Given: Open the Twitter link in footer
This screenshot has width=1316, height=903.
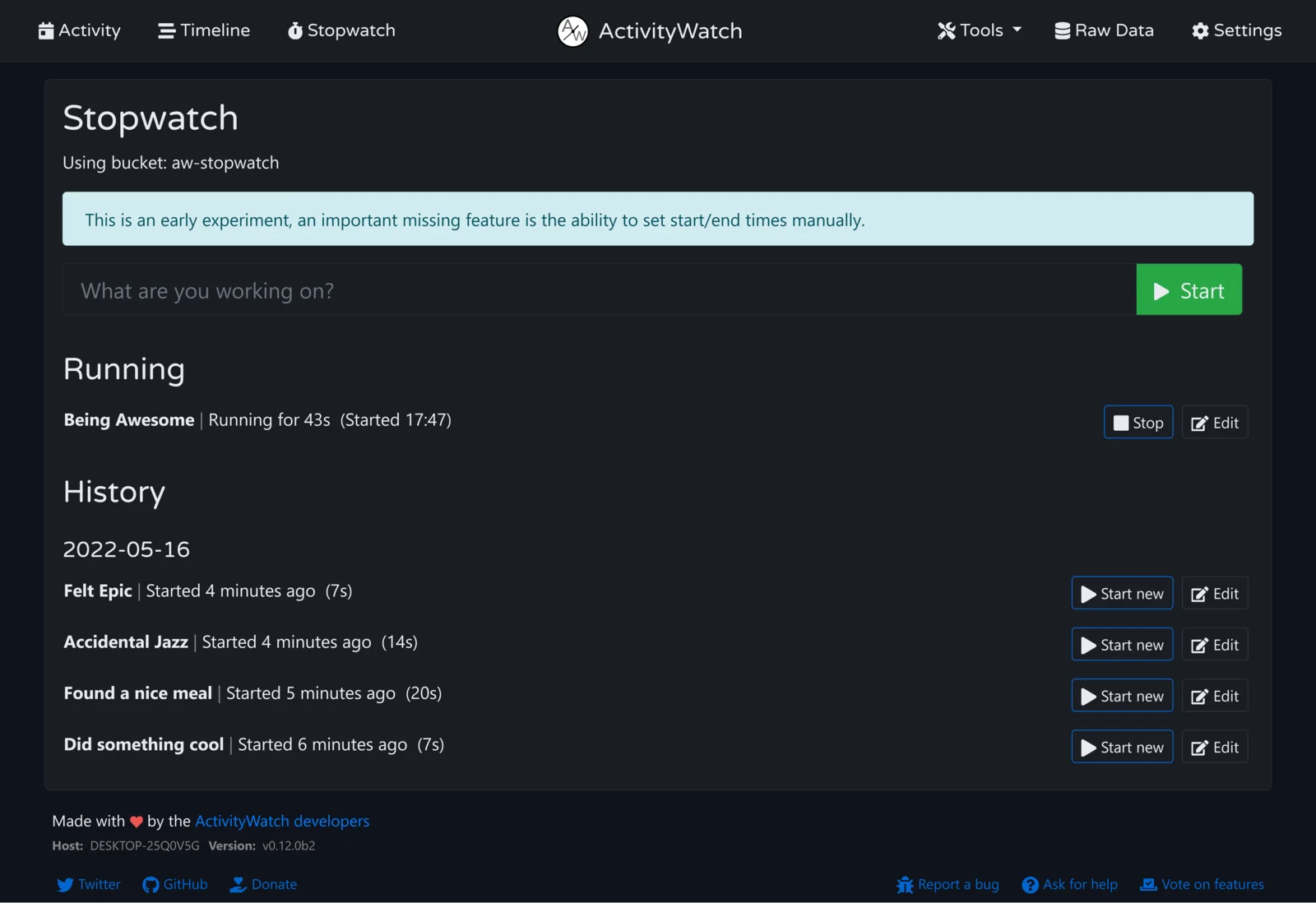Looking at the screenshot, I should pos(89,884).
